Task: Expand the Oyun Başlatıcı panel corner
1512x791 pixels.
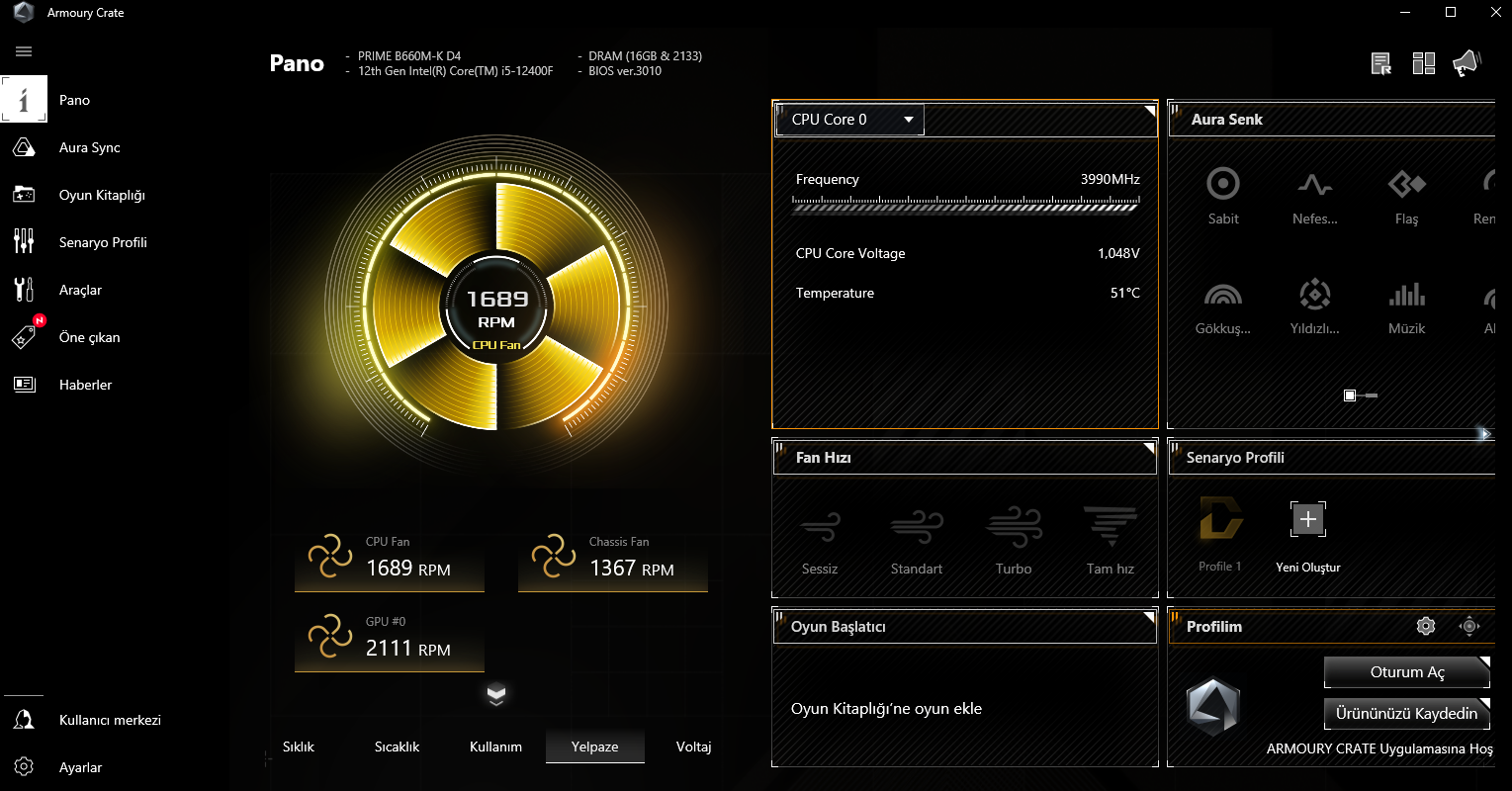Action: coord(1150,618)
